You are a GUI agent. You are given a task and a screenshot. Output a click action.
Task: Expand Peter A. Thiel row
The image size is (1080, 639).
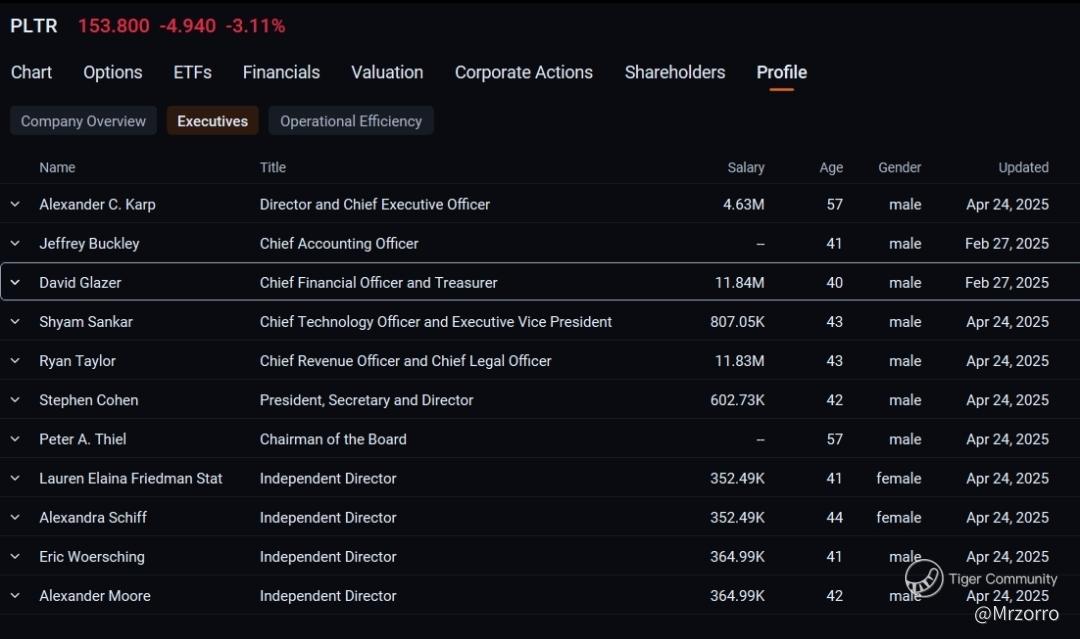click(15, 438)
